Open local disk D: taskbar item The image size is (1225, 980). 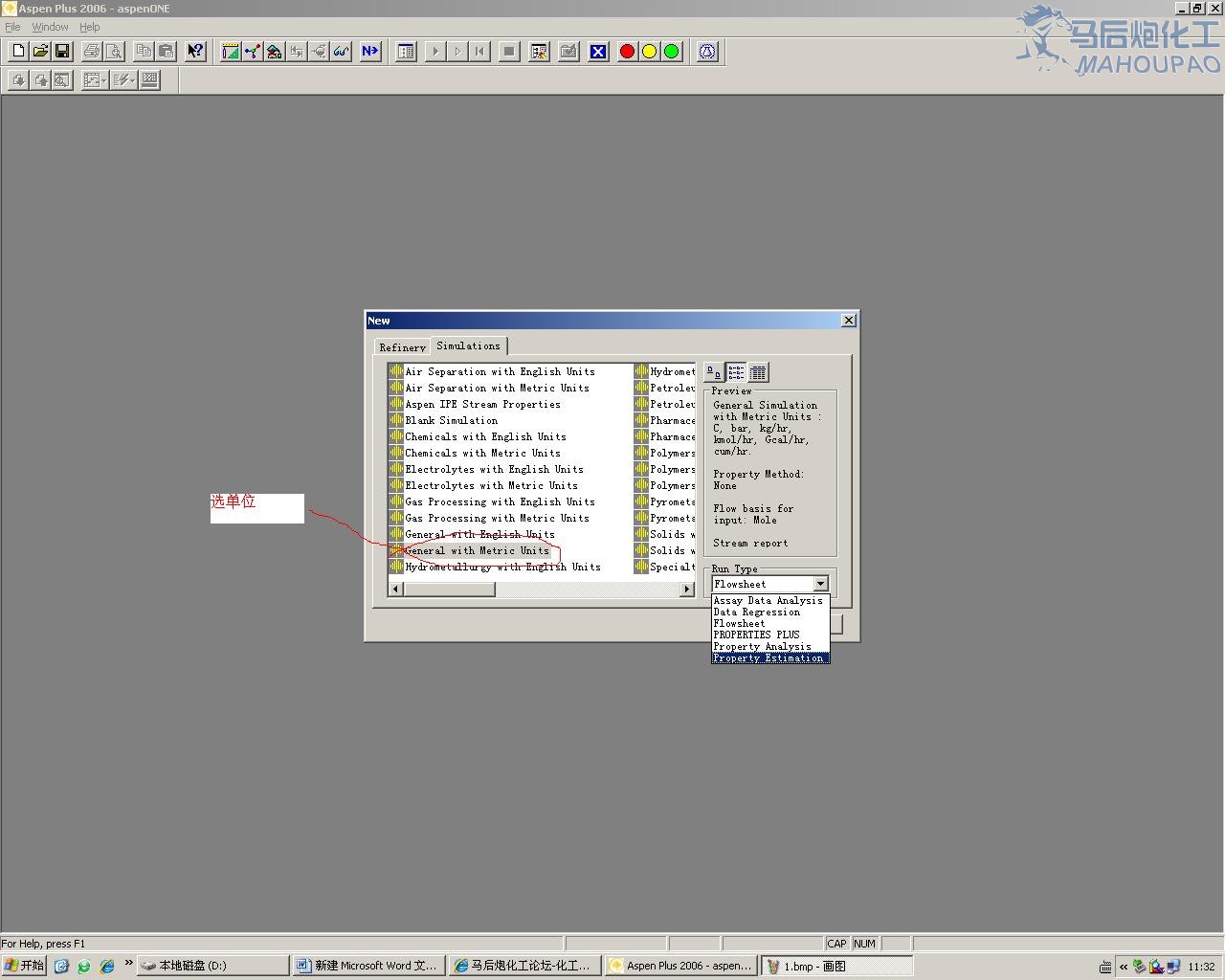[x=212, y=966]
